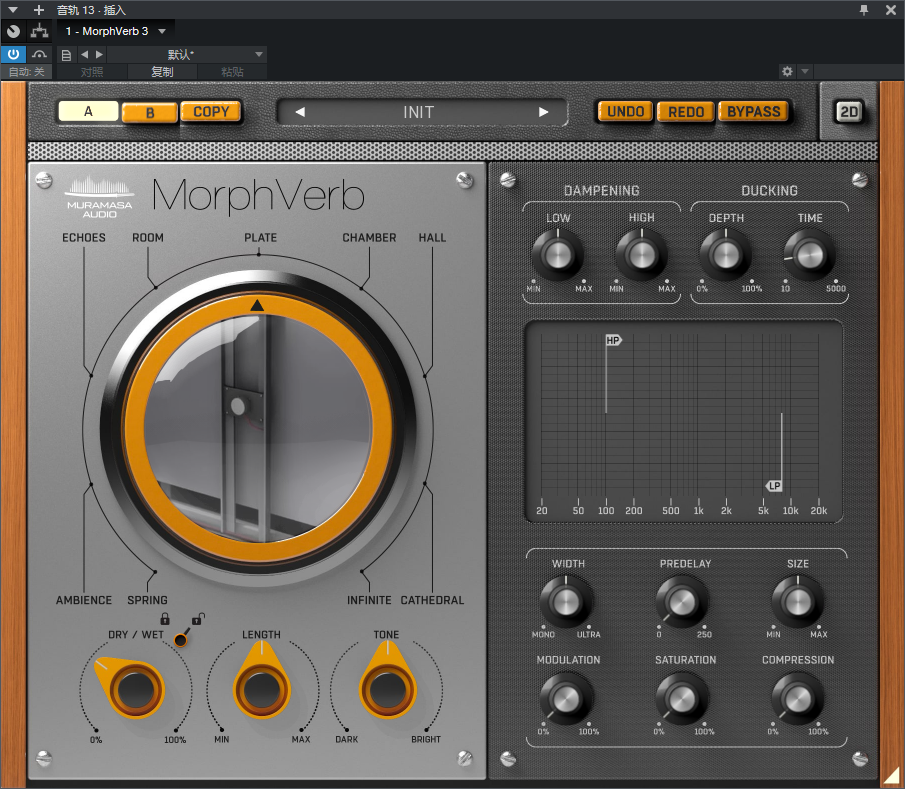905x789 pixels.
Task: Click the SATURATION knob
Action: pyautogui.click(x=682, y=698)
